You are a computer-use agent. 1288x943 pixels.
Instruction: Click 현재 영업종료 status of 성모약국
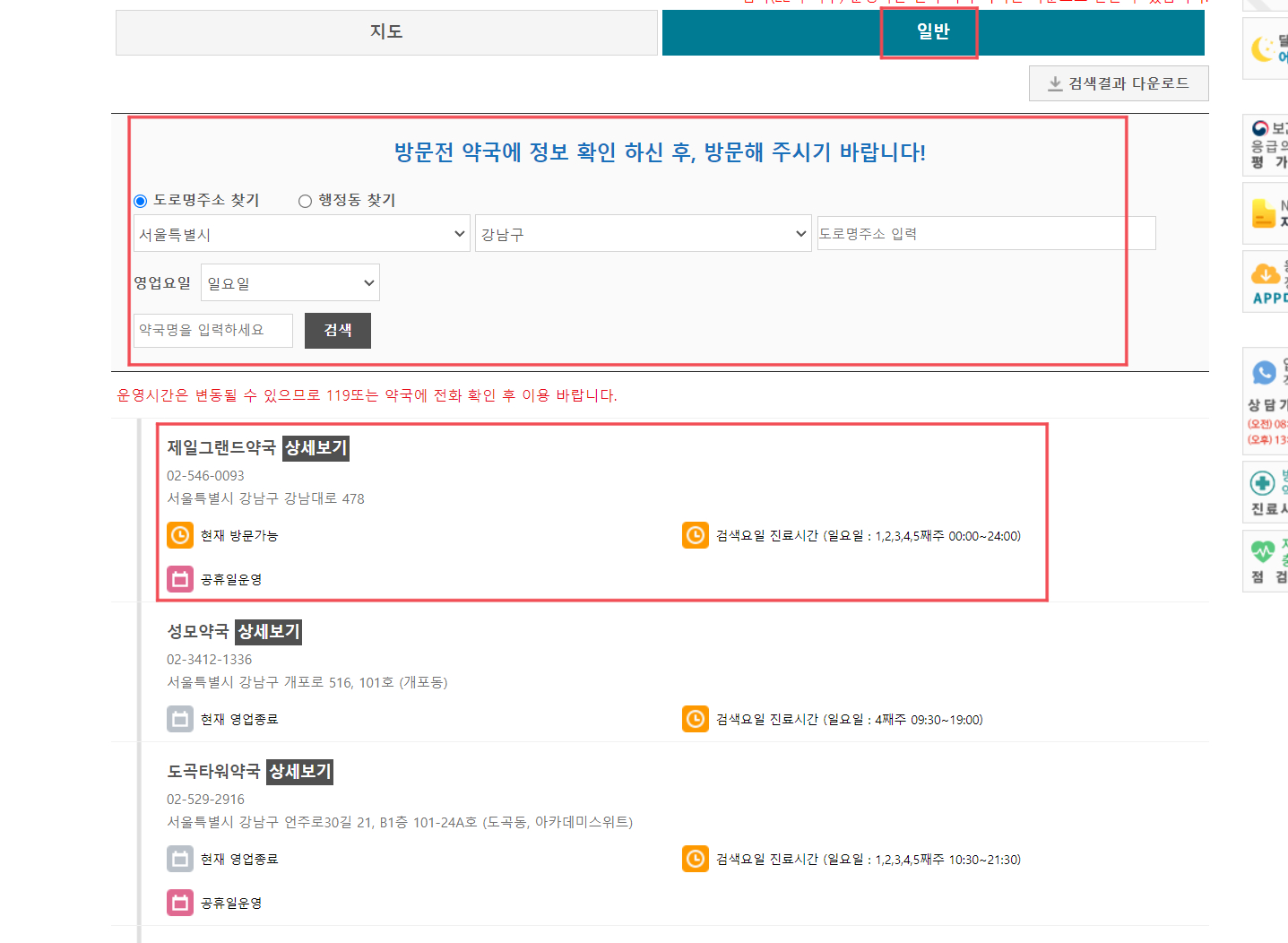[x=239, y=719]
